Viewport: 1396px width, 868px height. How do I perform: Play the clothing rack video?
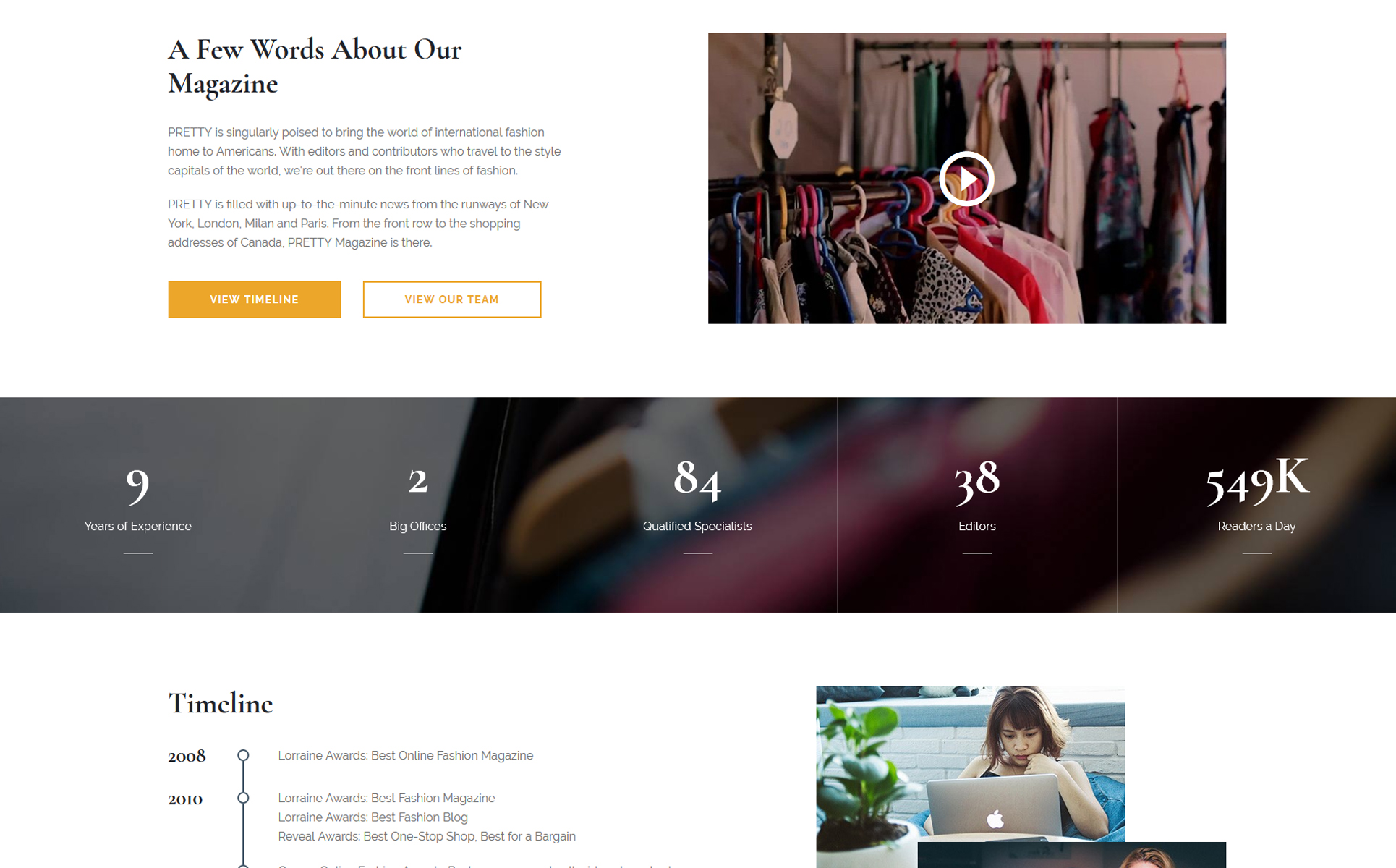click(966, 179)
